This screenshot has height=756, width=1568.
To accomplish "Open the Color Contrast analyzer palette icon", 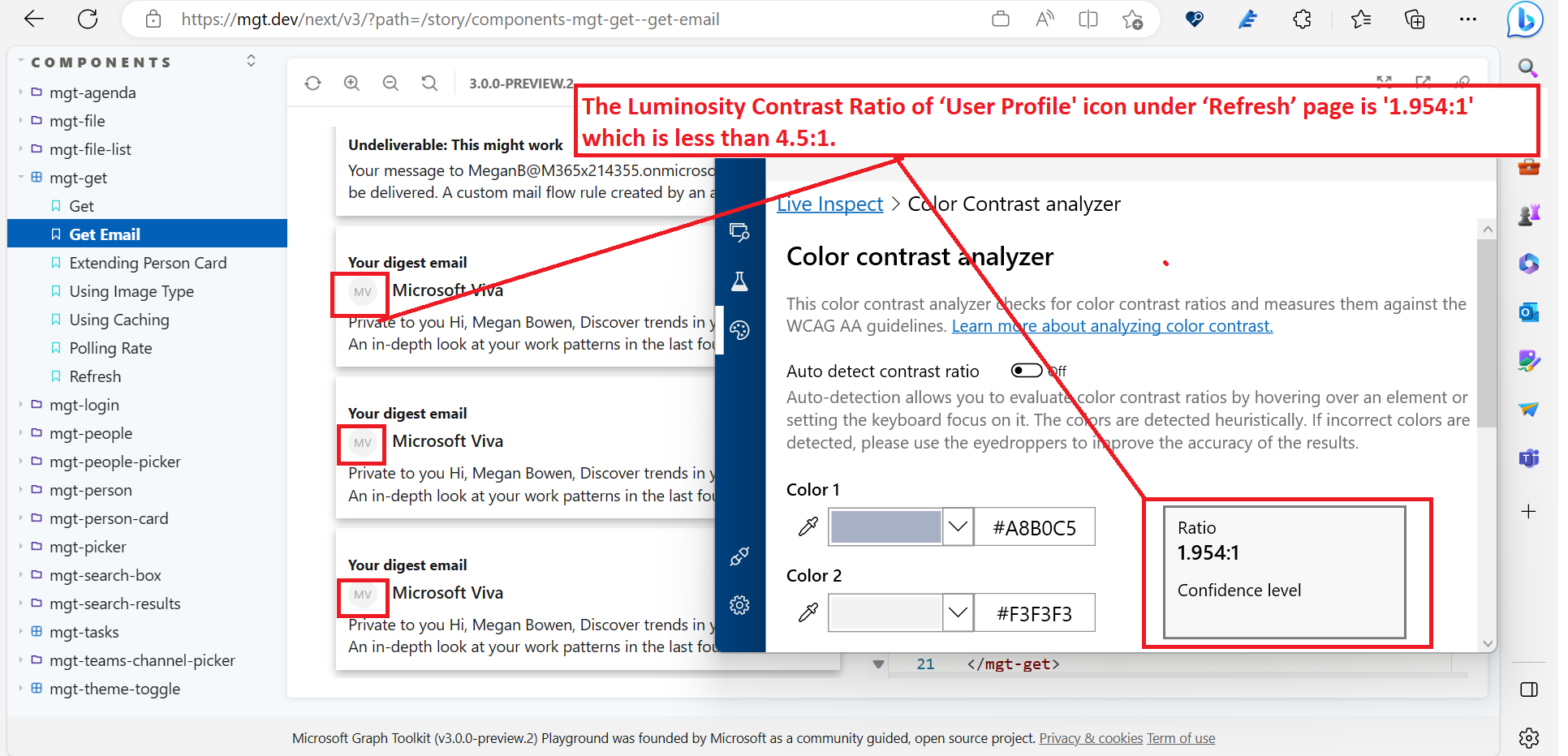I will 739,330.
